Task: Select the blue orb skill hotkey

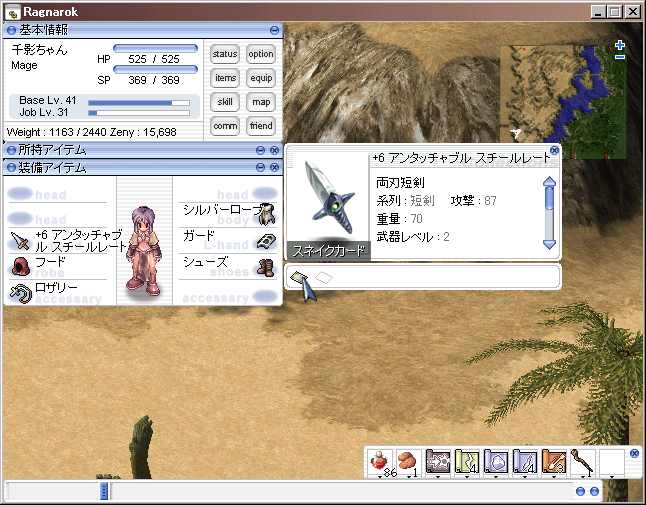Action: pos(495,462)
